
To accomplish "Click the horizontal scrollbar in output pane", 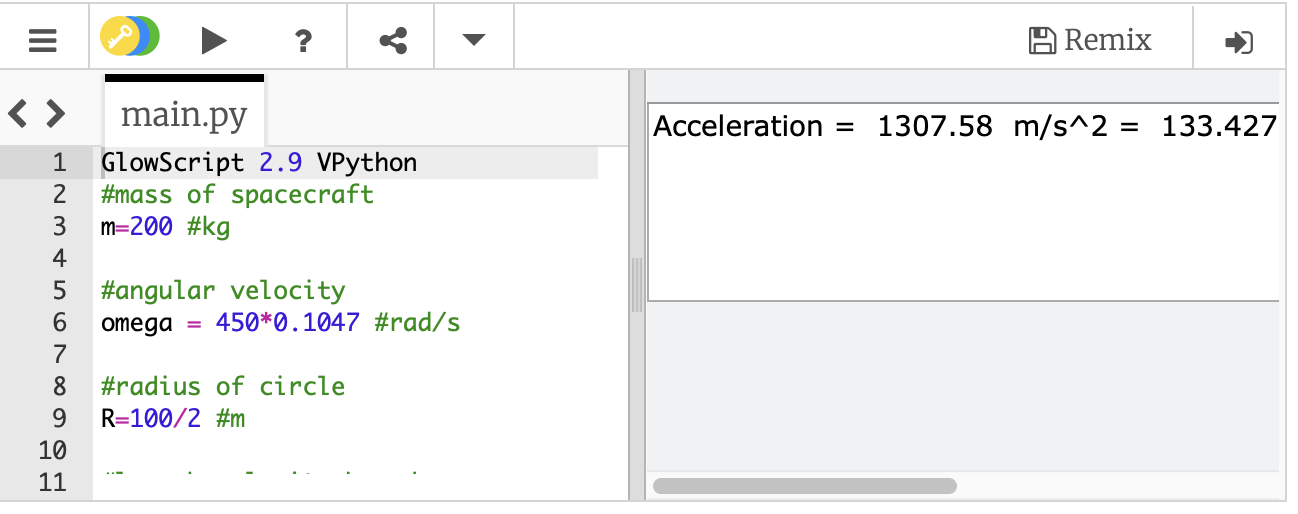I will 805,486.
